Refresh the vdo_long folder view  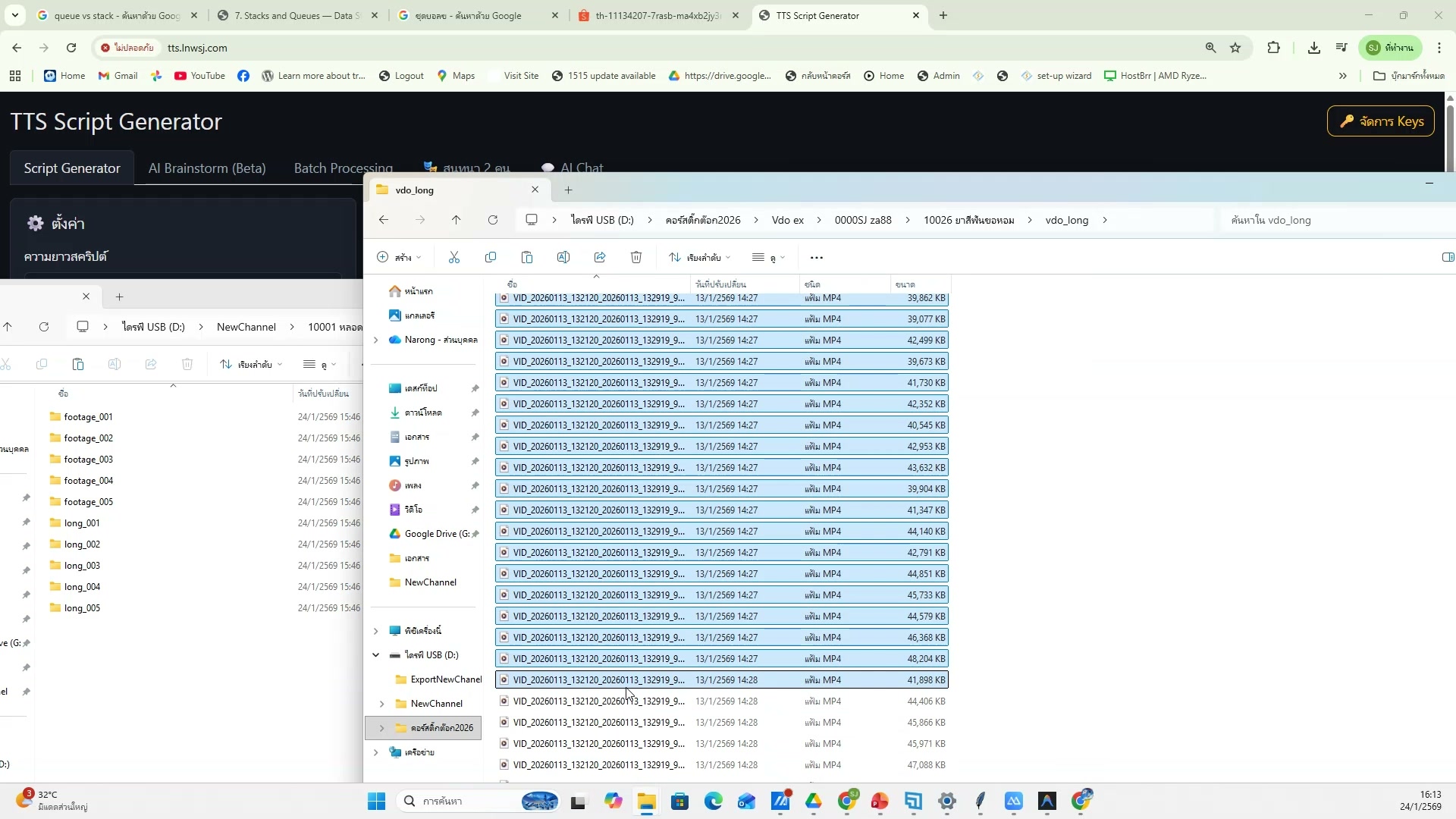pyautogui.click(x=492, y=220)
